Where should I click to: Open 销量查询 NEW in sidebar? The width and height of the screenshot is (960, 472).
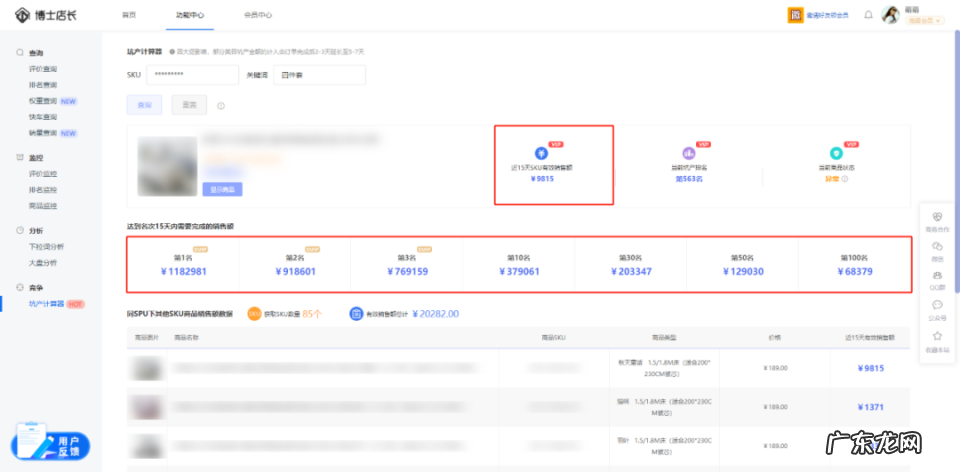pyautogui.click(x=53, y=133)
